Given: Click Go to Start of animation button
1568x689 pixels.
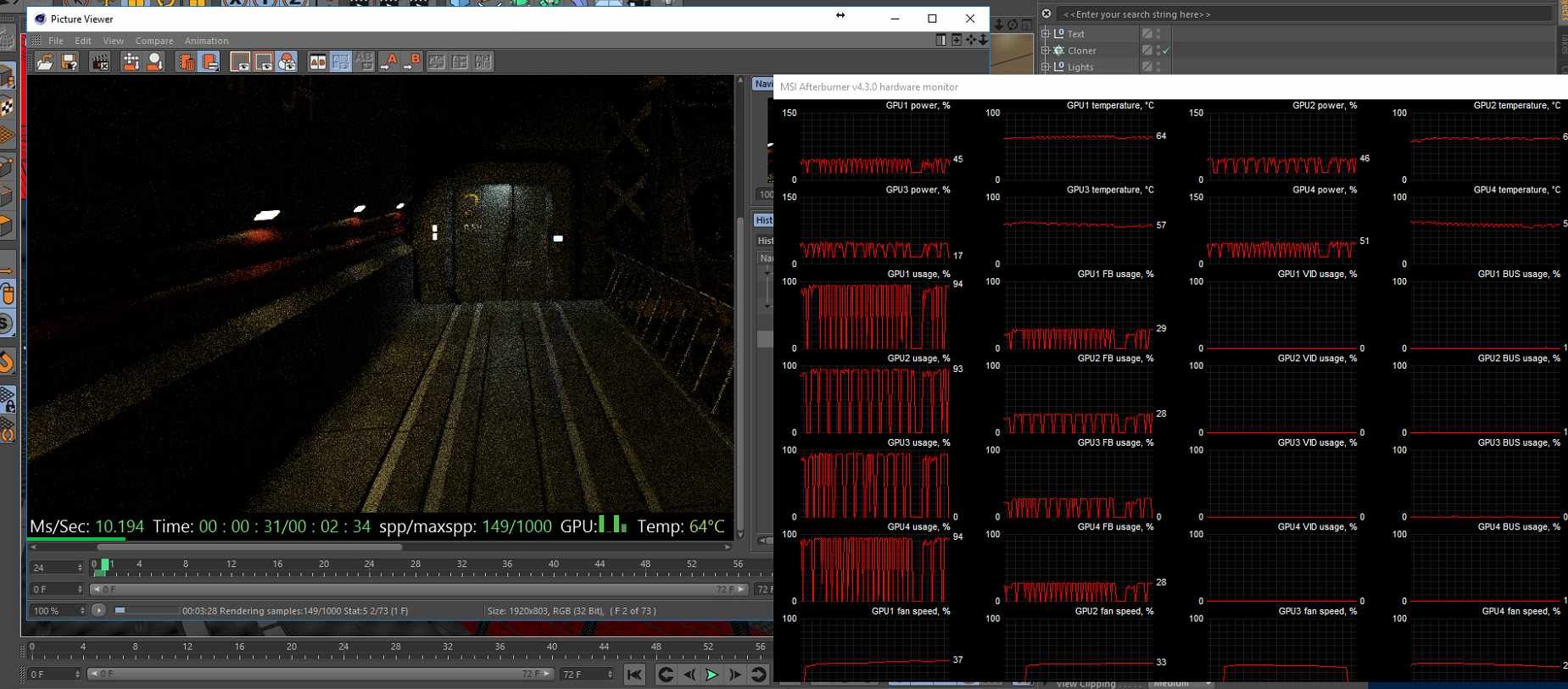Looking at the screenshot, I should click(x=634, y=675).
